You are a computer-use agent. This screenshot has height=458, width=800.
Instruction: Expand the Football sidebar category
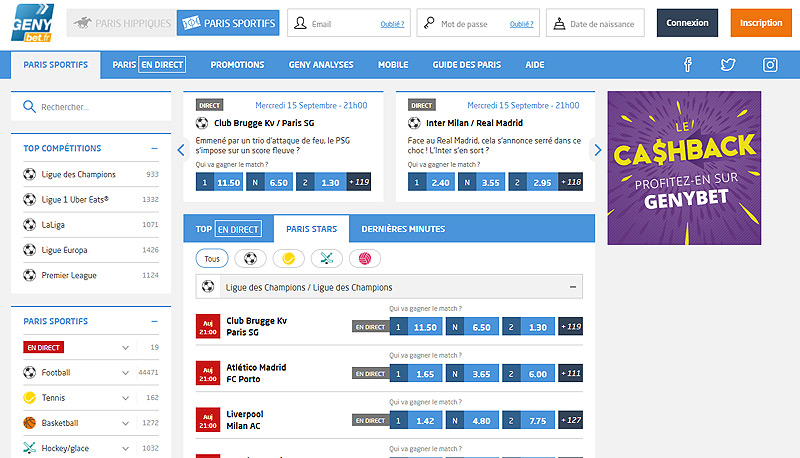click(125, 373)
